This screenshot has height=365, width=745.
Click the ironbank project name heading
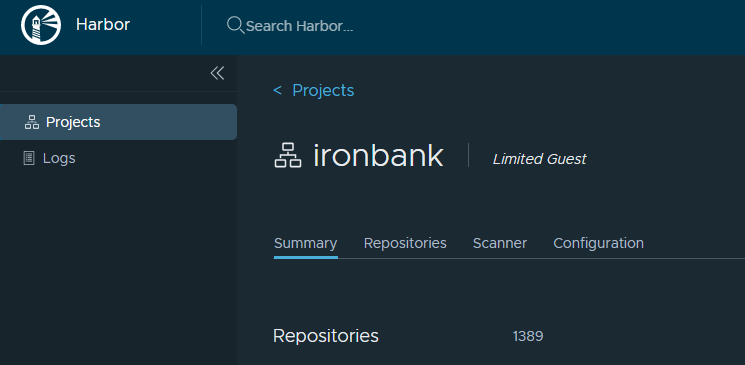[x=378, y=155]
